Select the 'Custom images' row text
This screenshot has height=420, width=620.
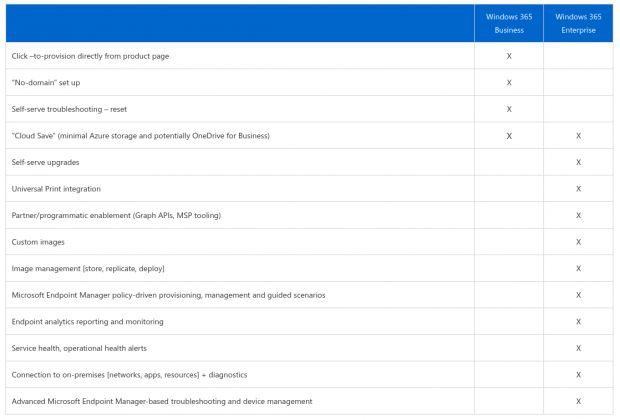[x=38, y=242]
